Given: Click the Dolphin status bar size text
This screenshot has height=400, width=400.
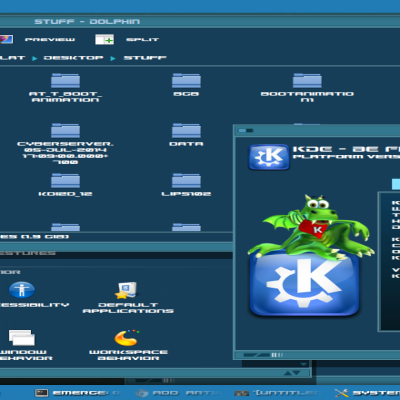Looking at the screenshot, I should (34, 237).
